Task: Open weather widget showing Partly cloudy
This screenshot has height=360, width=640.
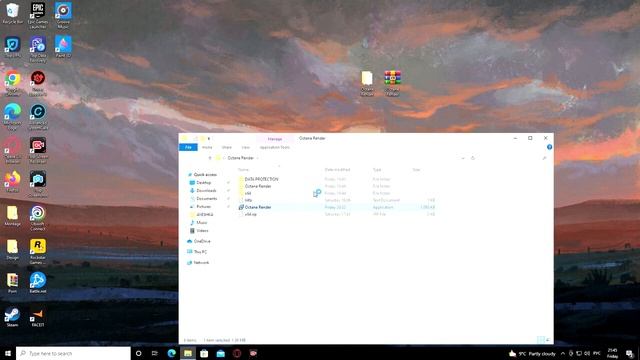Action: (532, 353)
